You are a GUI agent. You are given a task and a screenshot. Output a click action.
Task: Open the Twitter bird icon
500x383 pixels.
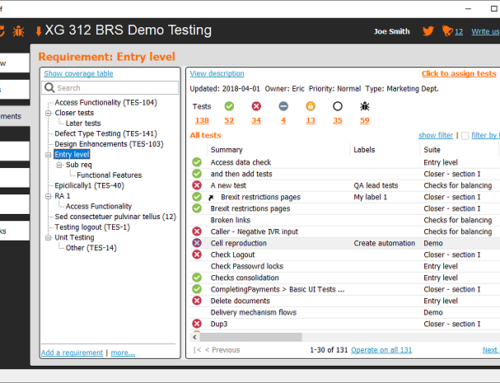coord(428,31)
